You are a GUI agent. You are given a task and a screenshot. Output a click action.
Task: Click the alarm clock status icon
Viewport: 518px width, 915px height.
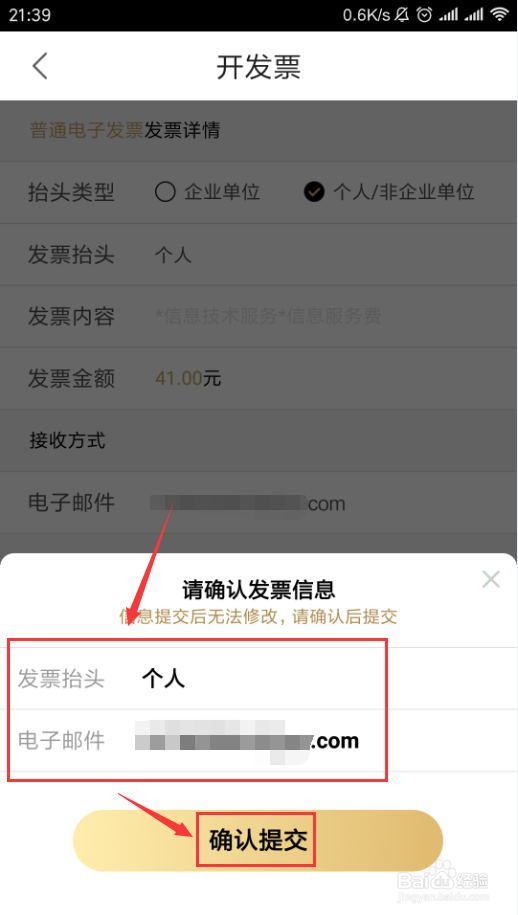tap(426, 15)
